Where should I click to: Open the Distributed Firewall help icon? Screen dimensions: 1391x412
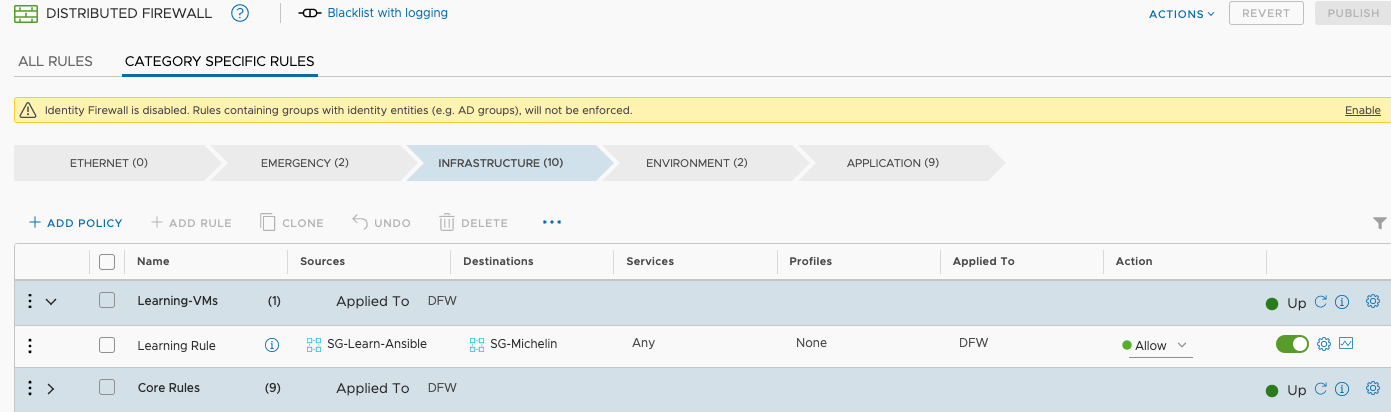pos(239,13)
